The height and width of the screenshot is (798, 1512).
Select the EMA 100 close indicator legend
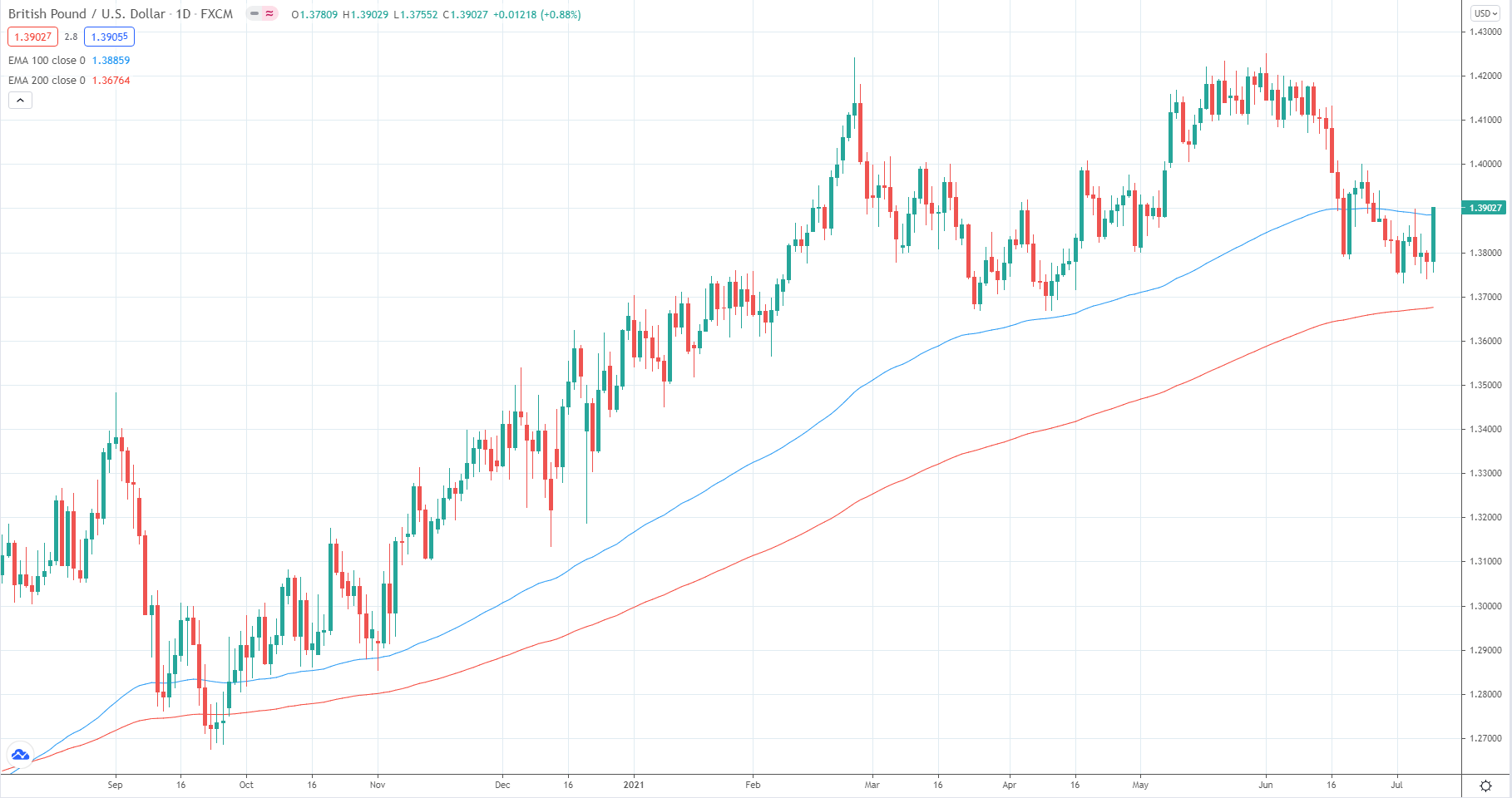point(47,61)
